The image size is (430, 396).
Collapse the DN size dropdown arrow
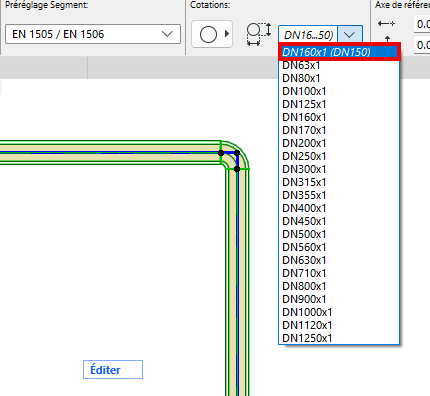(350, 35)
